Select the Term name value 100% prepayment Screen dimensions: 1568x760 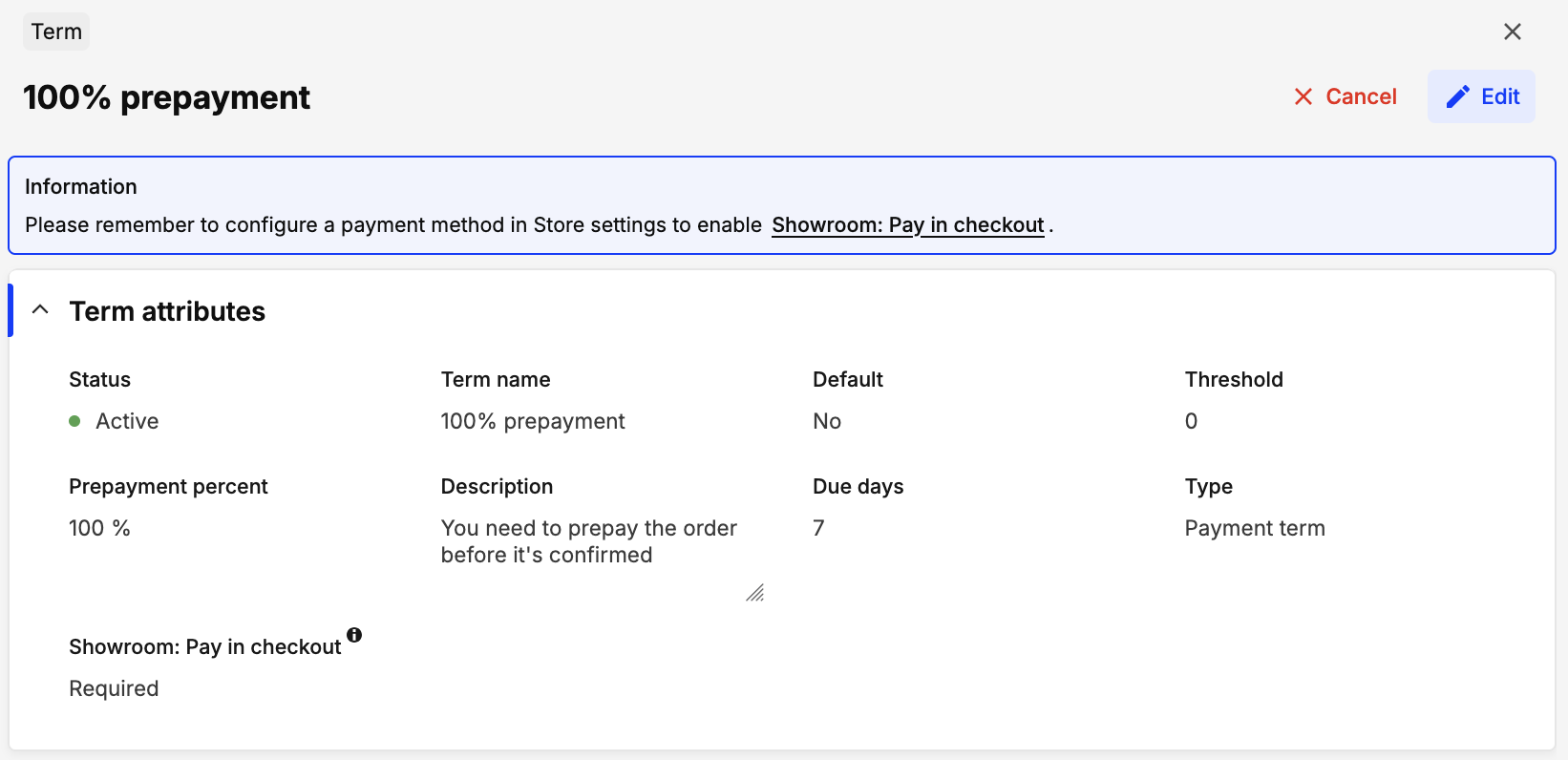(x=532, y=421)
